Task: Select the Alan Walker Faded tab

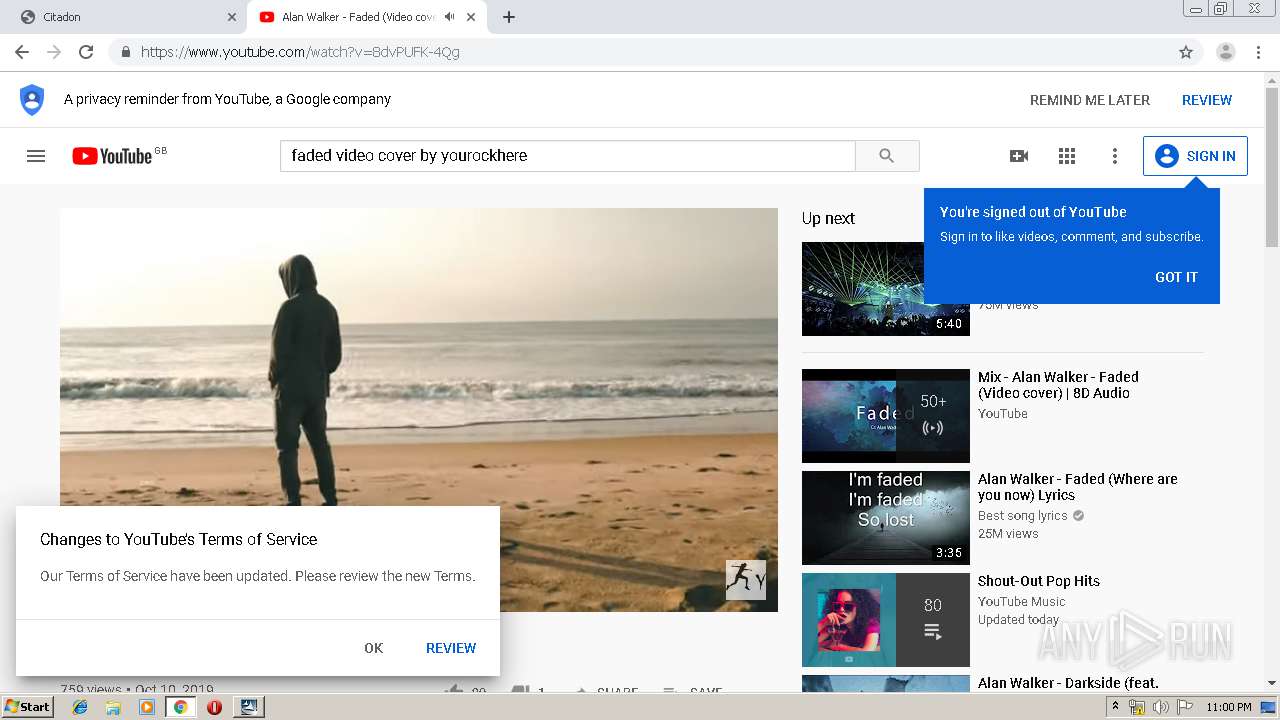Action: coord(366,17)
